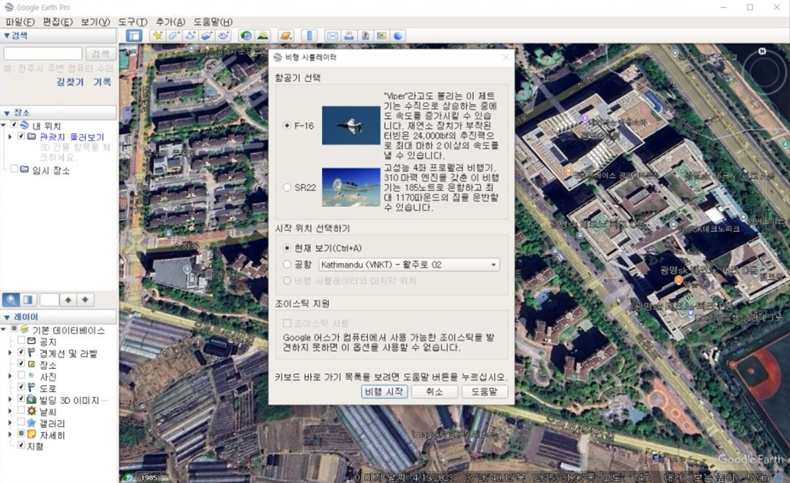Click the 도움말 button in the flight dialog
The image size is (790, 483).
pos(484,391)
